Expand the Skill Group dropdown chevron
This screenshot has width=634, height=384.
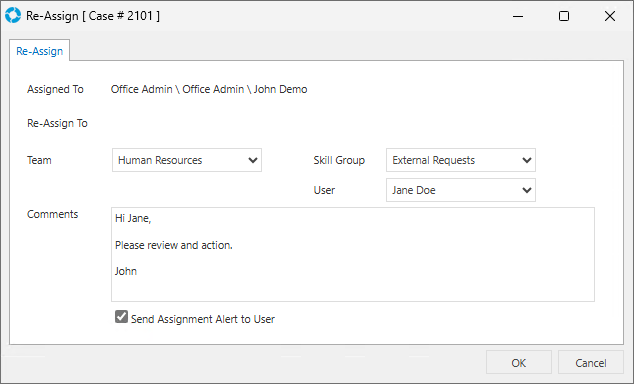click(526, 160)
